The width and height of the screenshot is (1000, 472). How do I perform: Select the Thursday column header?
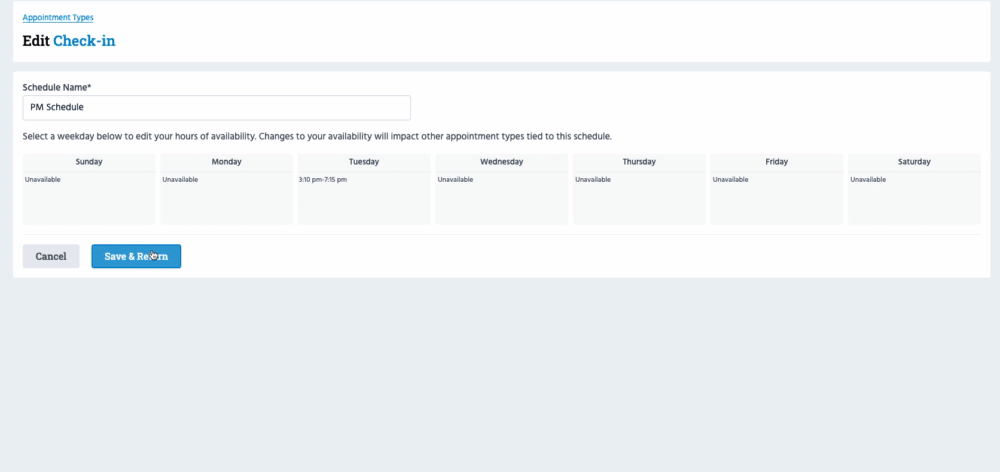(639, 161)
